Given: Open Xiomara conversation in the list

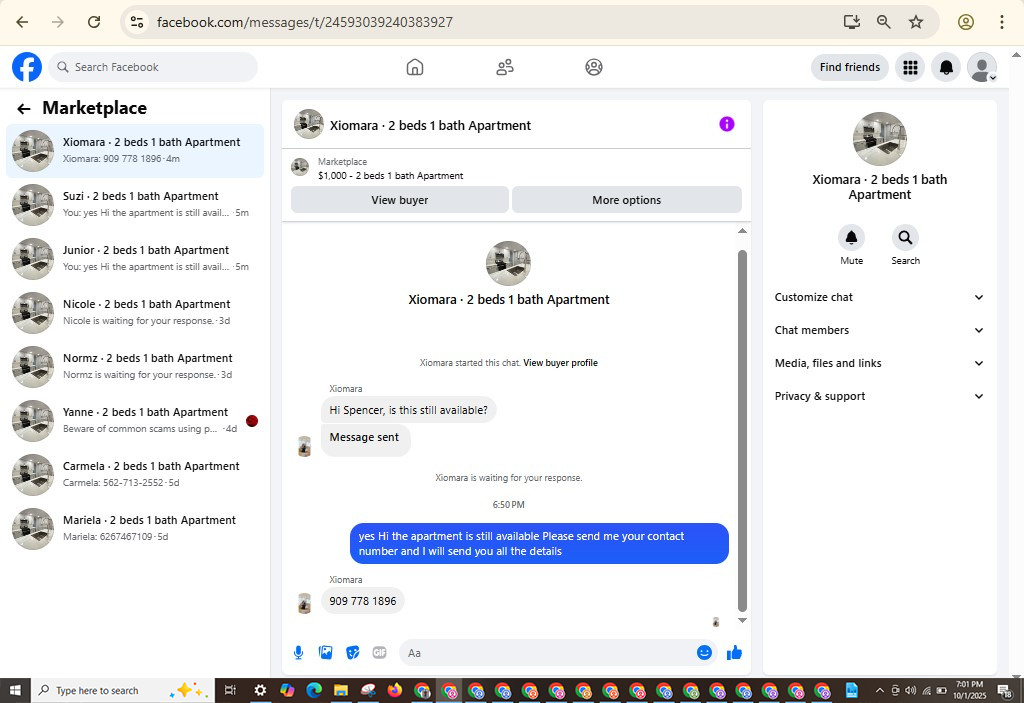Looking at the screenshot, I should point(135,151).
